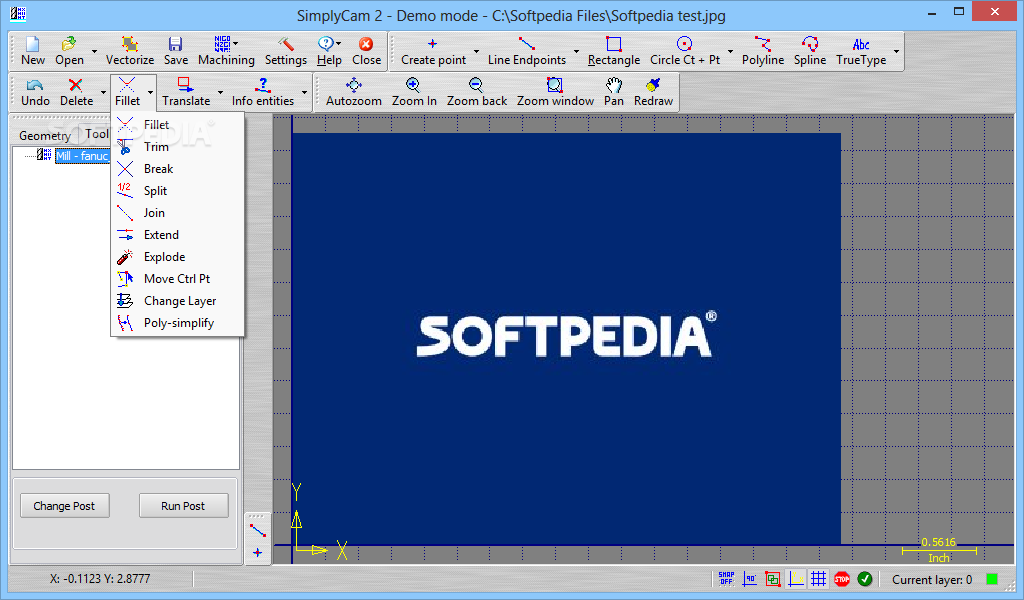
Task: Click the Zoom In magnifier
Action: tap(413, 85)
